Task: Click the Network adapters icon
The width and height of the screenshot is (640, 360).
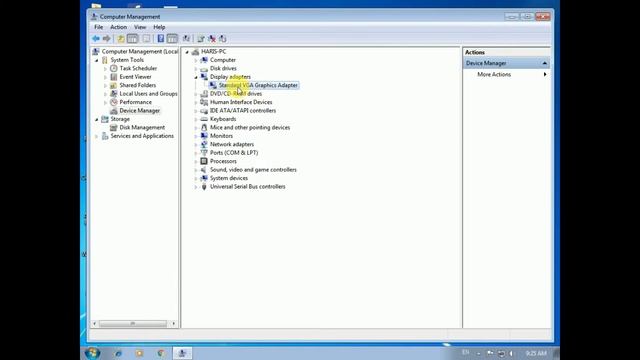Action: [204, 144]
